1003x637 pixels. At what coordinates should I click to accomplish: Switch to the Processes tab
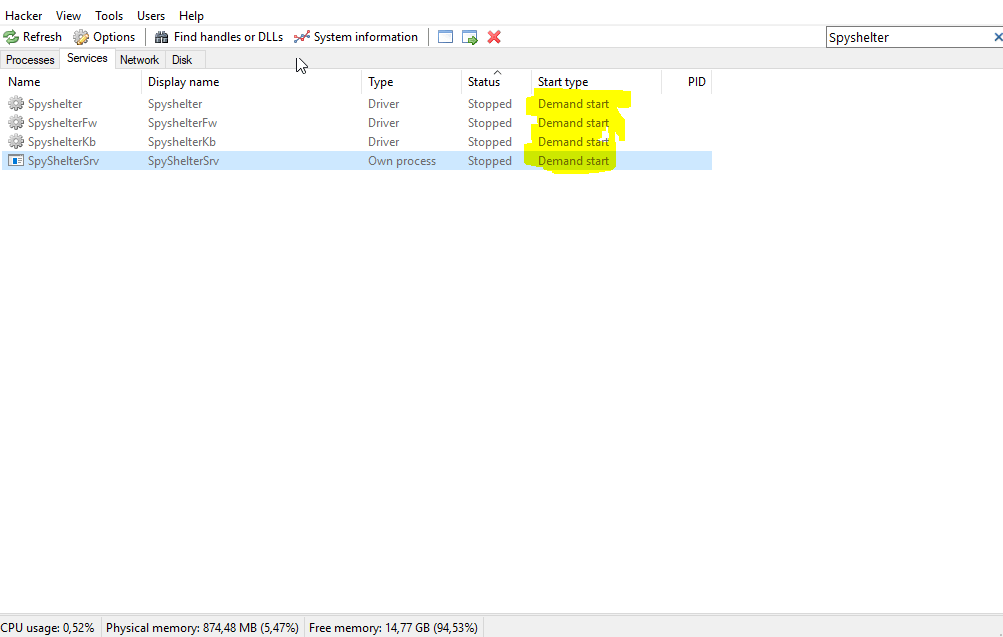click(x=30, y=59)
